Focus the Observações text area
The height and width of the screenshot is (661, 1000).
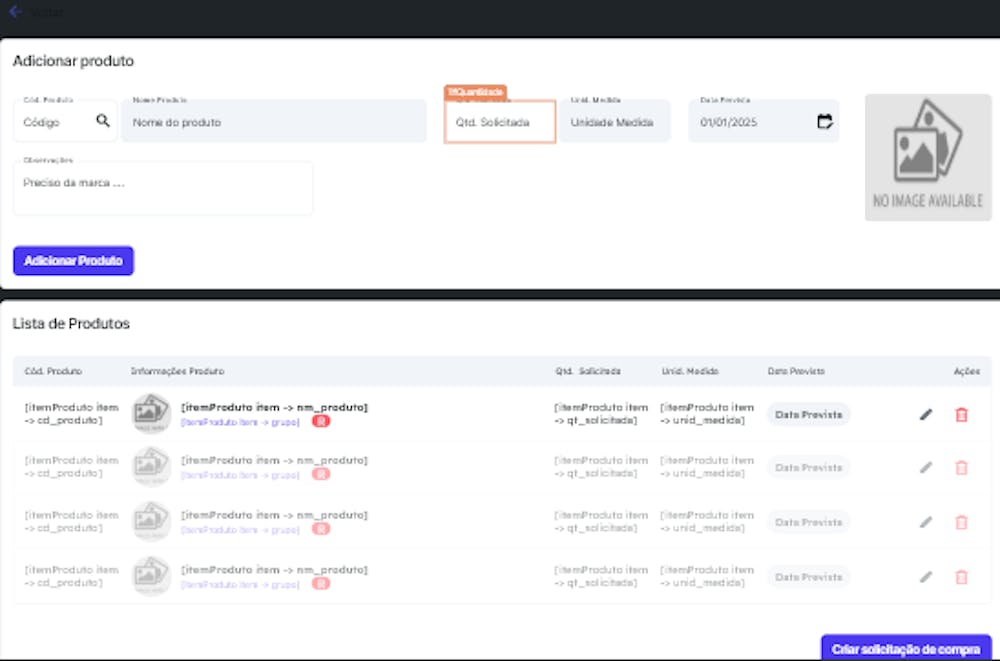click(x=163, y=188)
